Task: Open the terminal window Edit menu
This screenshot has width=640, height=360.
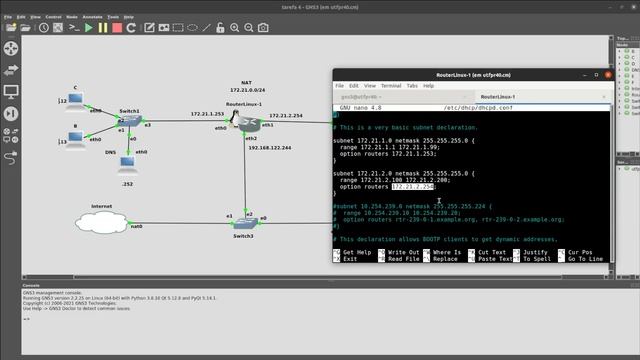Action: point(353,86)
